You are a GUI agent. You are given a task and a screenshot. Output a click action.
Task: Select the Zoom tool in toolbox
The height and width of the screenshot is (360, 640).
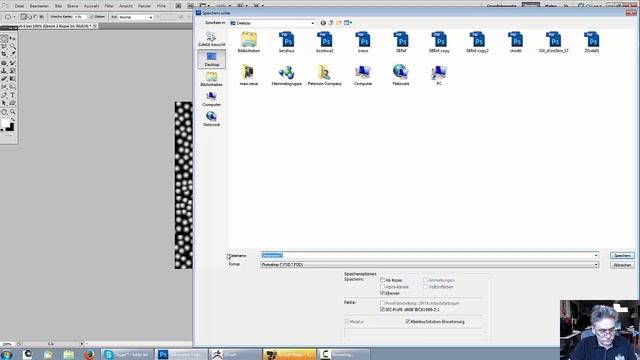tap(13, 112)
